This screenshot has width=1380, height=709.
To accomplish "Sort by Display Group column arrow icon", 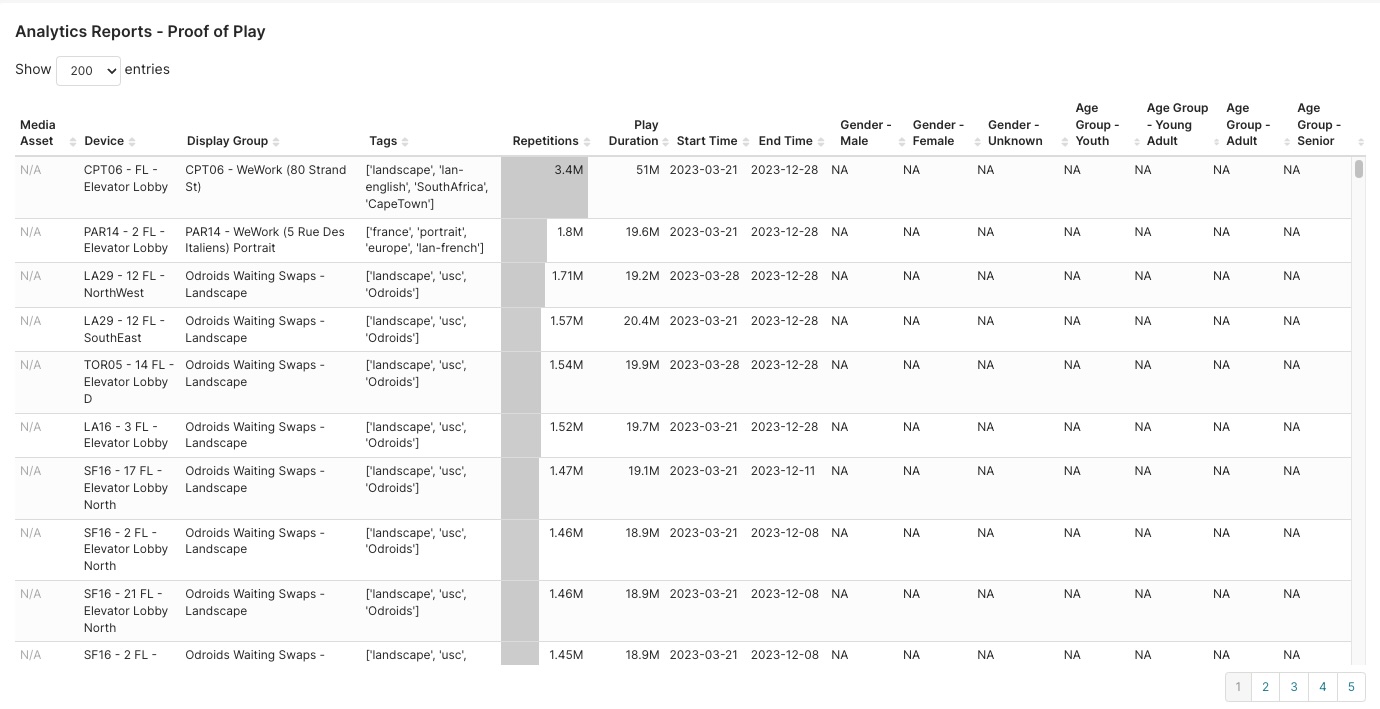I will [276, 142].
